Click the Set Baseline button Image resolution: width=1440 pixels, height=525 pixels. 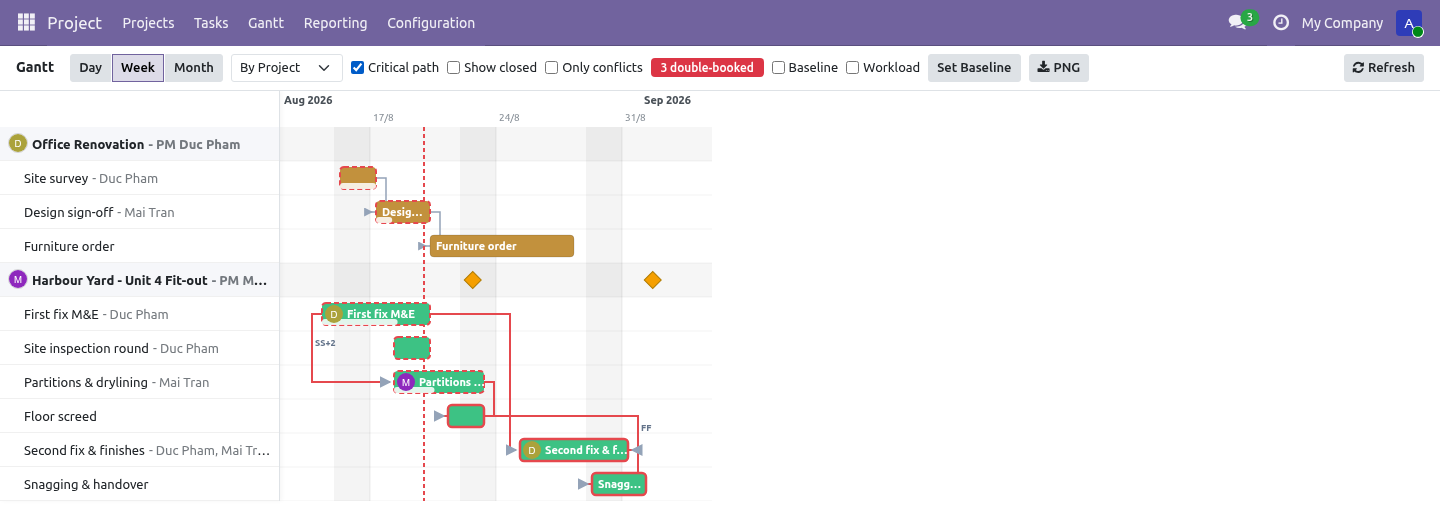pyautogui.click(x=974, y=68)
